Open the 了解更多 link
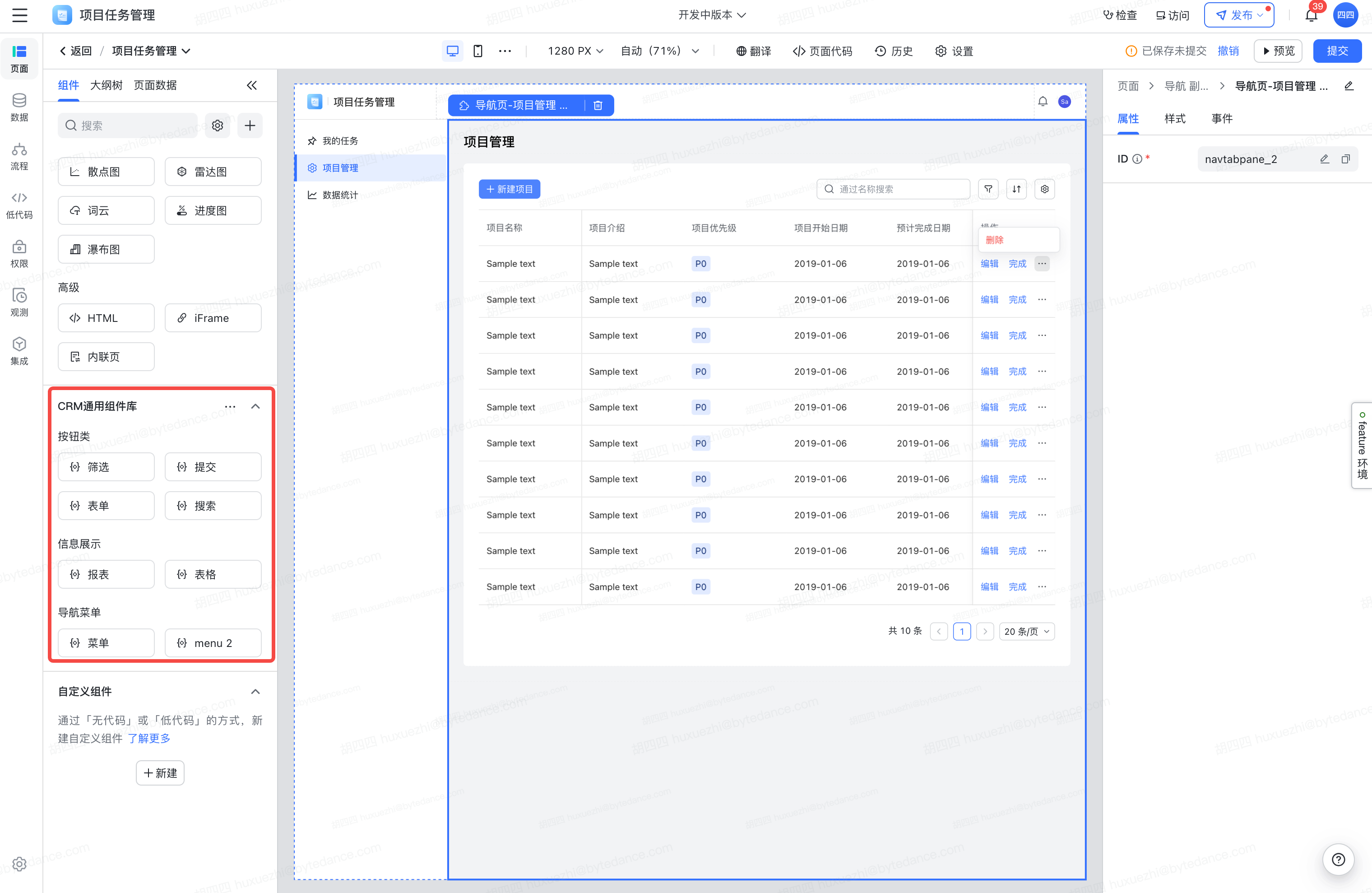 (x=149, y=739)
